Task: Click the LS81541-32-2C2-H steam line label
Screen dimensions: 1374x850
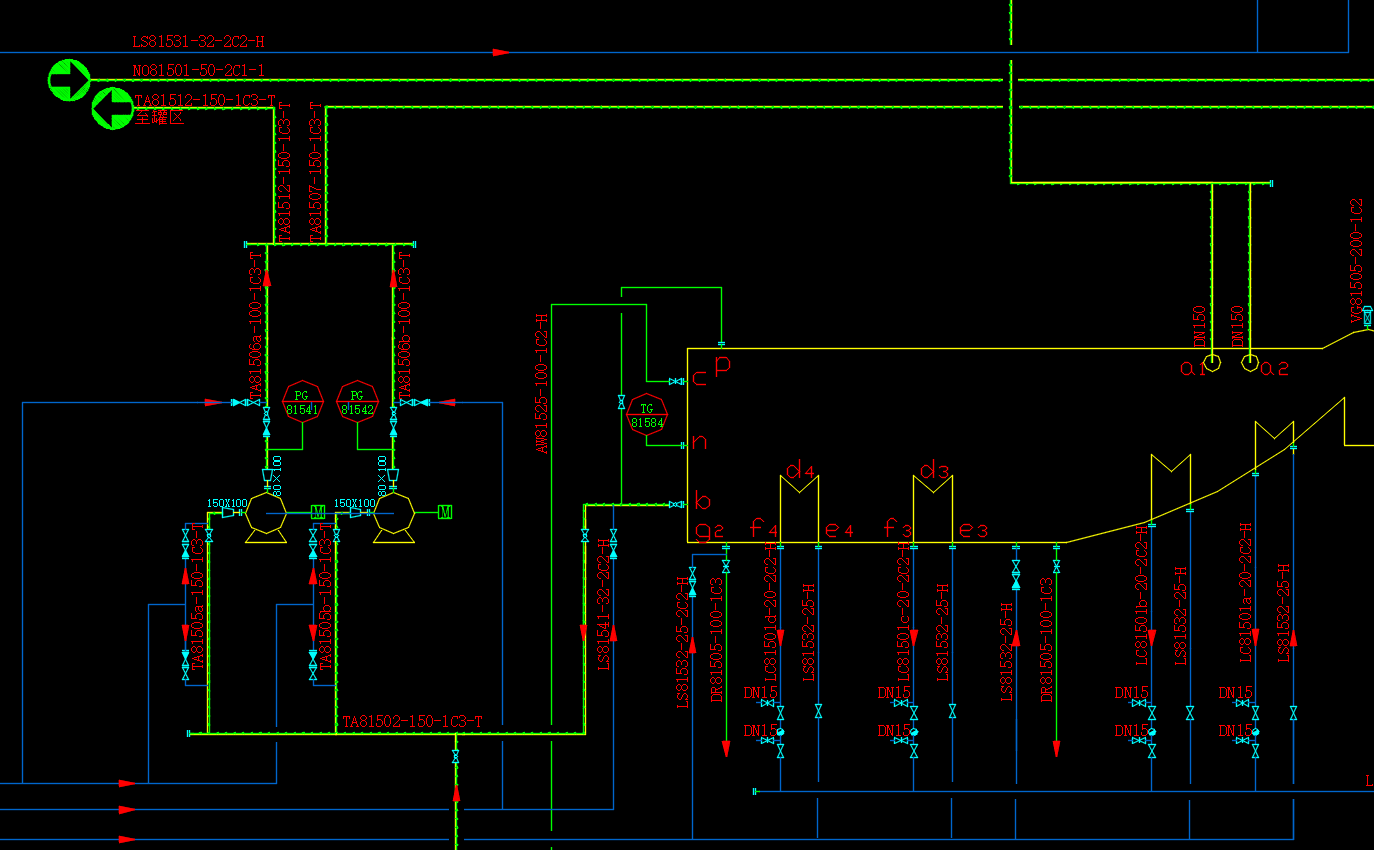Action: tap(604, 605)
